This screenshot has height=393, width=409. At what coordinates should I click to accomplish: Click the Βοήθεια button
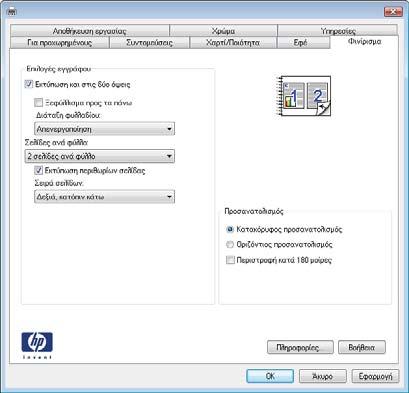tap(362, 347)
